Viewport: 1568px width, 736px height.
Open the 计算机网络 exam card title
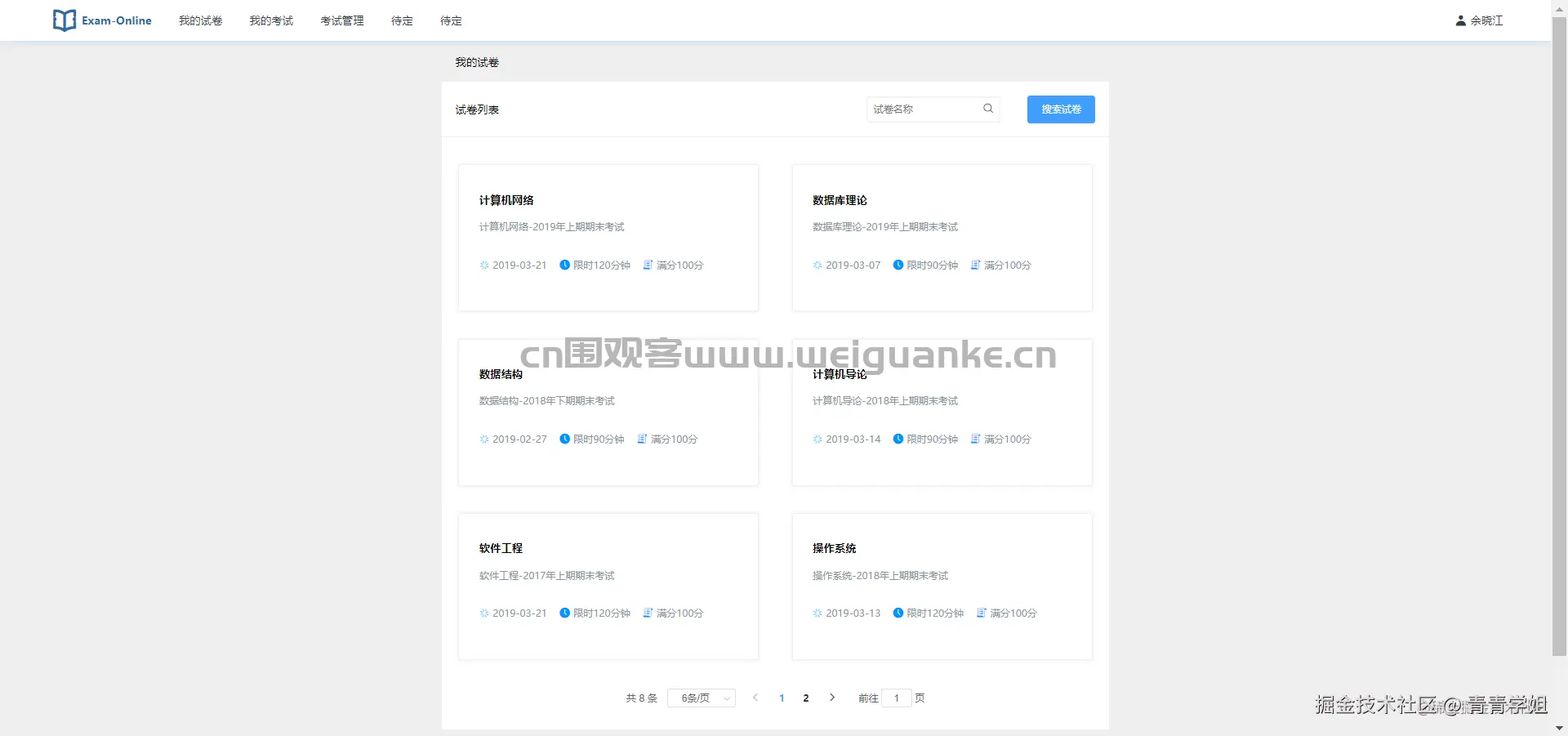click(x=506, y=200)
